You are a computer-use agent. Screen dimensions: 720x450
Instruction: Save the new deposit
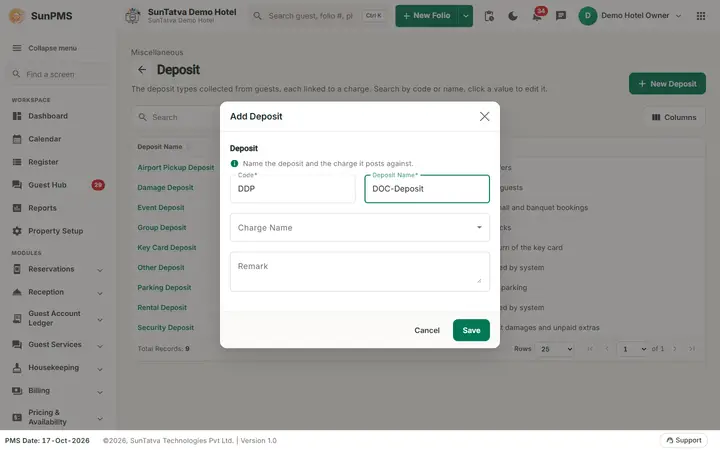pyautogui.click(x=471, y=330)
